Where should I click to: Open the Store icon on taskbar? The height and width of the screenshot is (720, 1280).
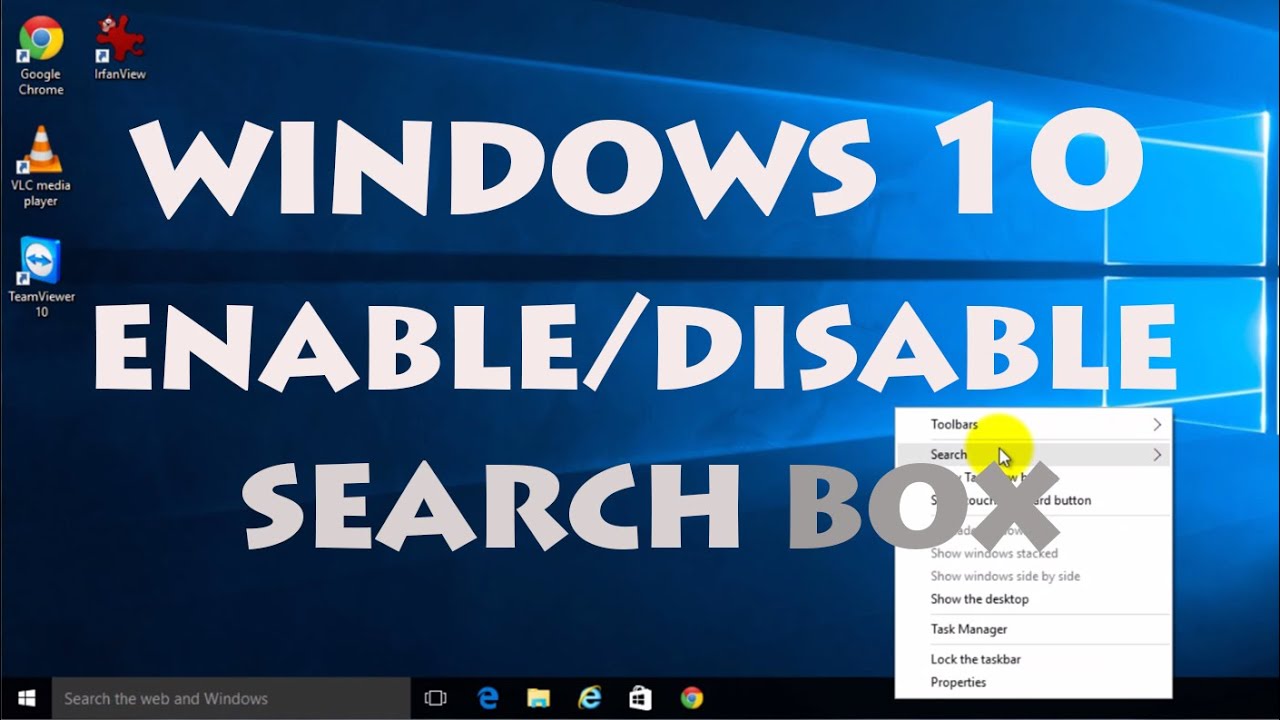click(x=640, y=698)
